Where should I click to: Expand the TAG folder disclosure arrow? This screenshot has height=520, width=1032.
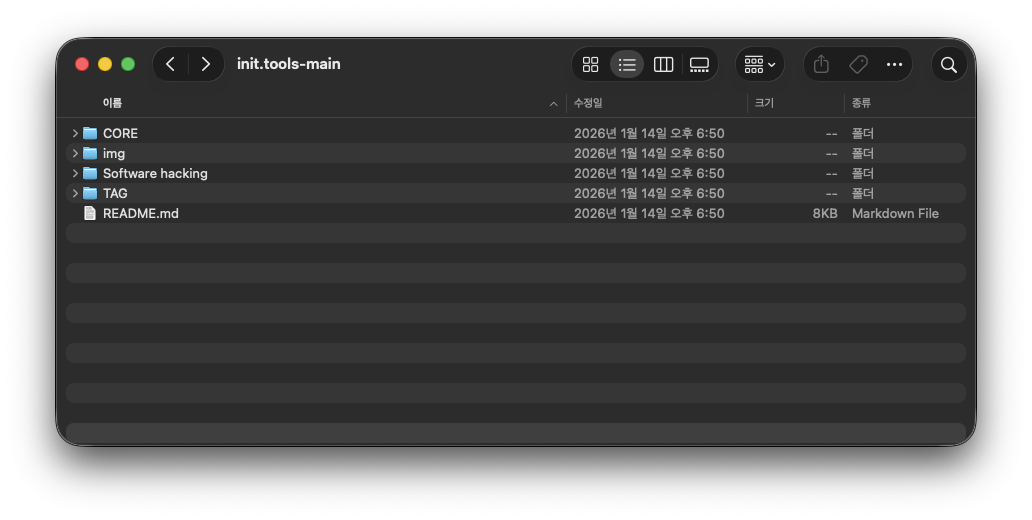(x=75, y=193)
